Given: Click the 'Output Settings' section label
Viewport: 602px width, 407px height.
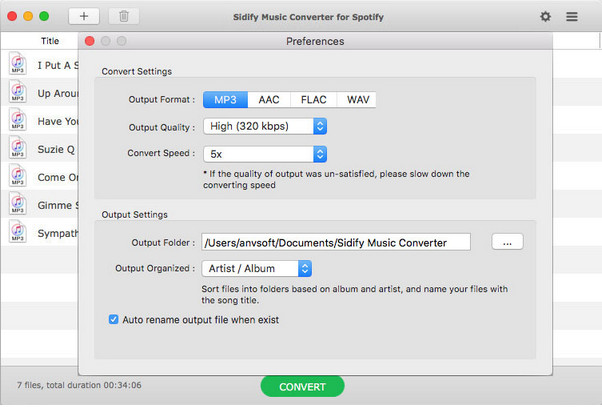Looking at the screenshot, I should tap(134, 214).
